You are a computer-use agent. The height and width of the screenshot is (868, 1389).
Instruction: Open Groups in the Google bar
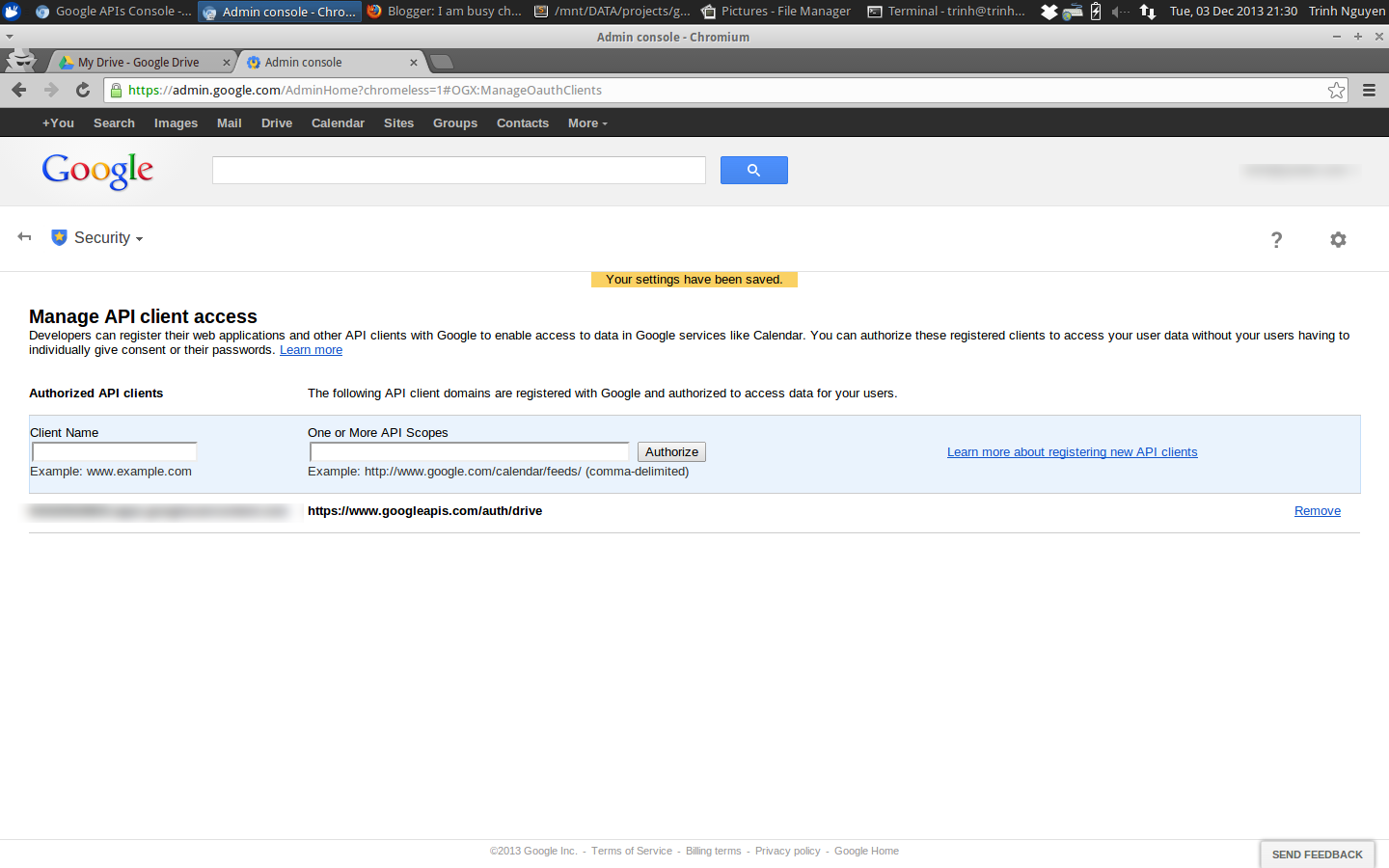[455, 123]
